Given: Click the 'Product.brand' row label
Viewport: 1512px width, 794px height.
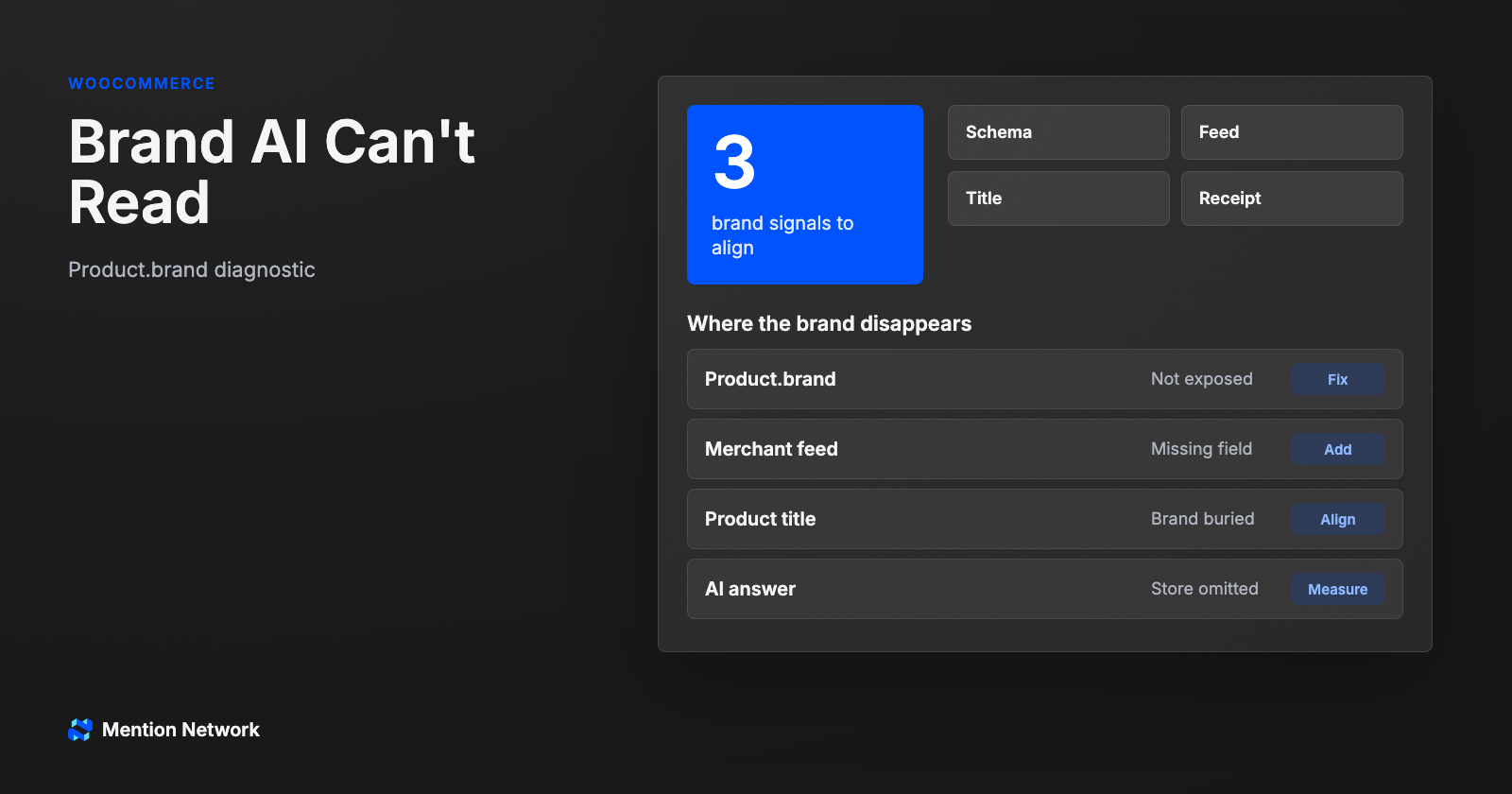Looking at the screenshot, I should point(770,379).
